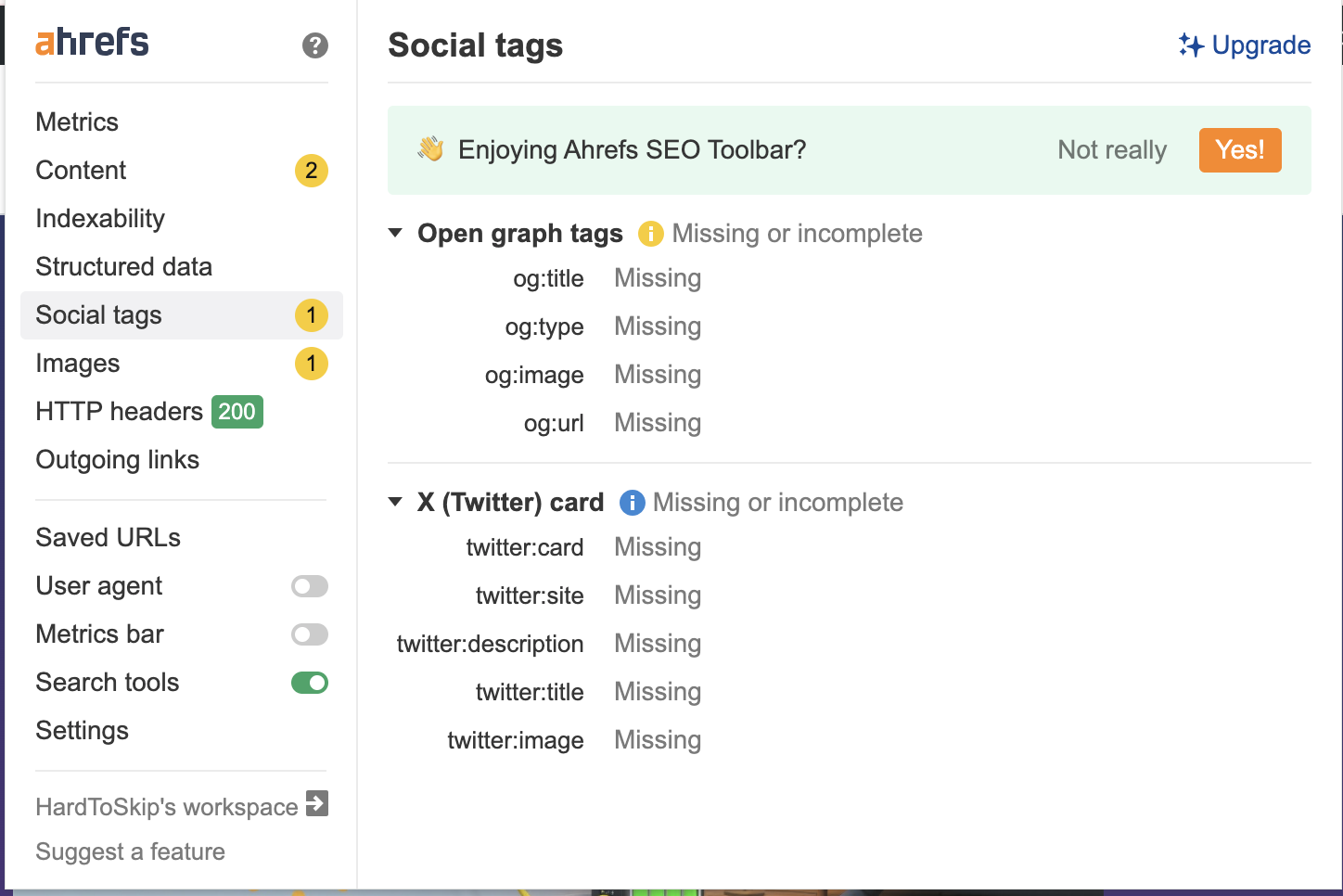Open the Indexability section

coord(100,219)
